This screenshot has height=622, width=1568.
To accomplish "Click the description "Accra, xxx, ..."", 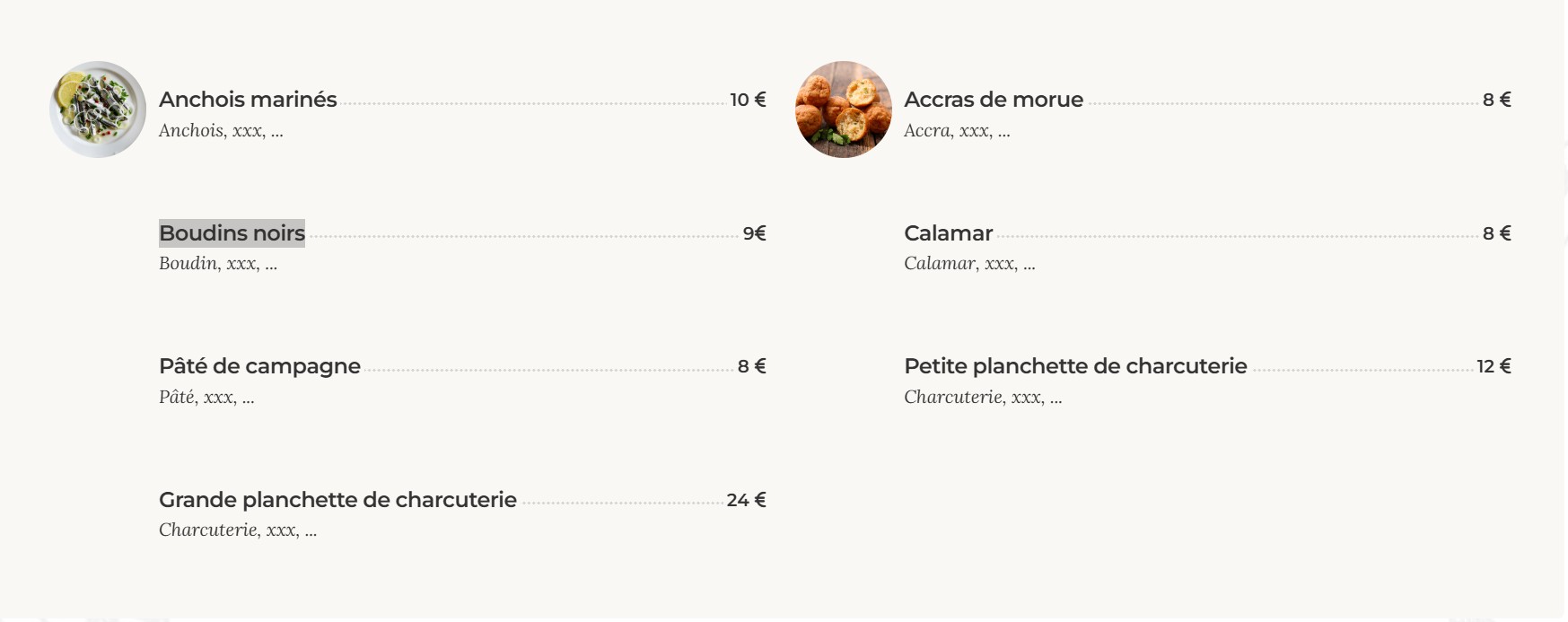I will coord(957,131).
